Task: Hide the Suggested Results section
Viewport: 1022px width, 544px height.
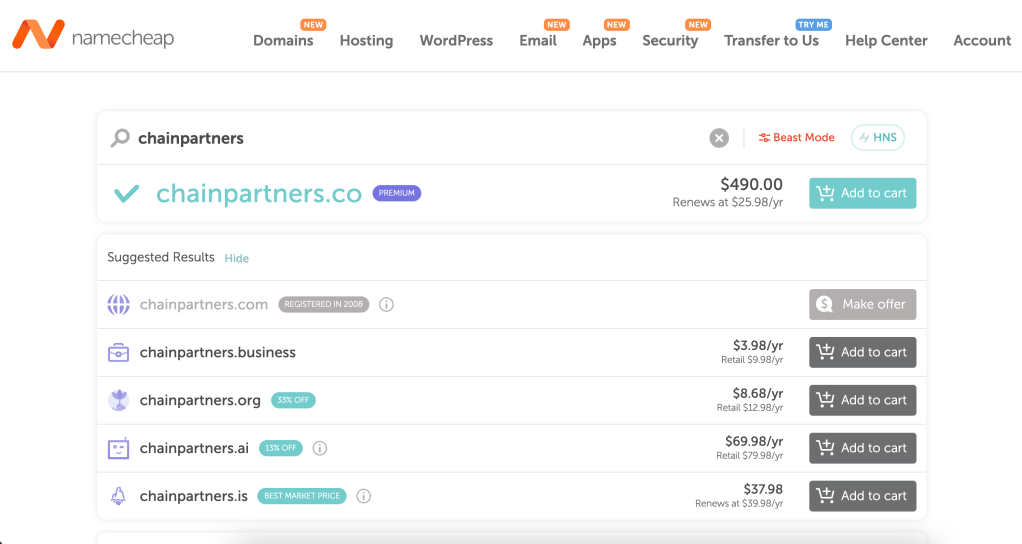Action: [x=236, y=258]
